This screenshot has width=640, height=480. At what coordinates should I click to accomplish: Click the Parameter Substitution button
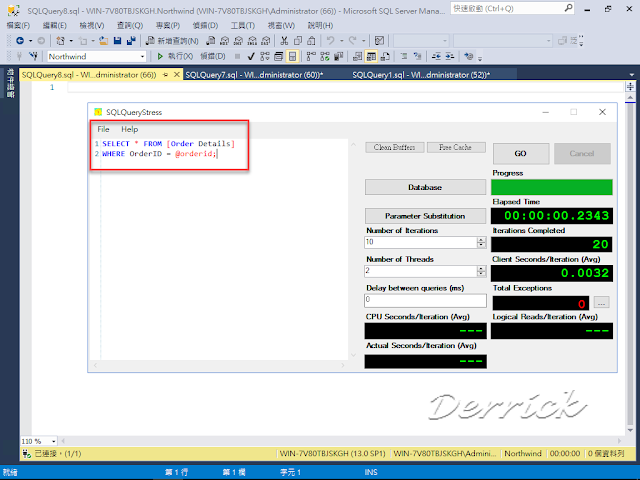pyautogui.click(x=425, y=216)
